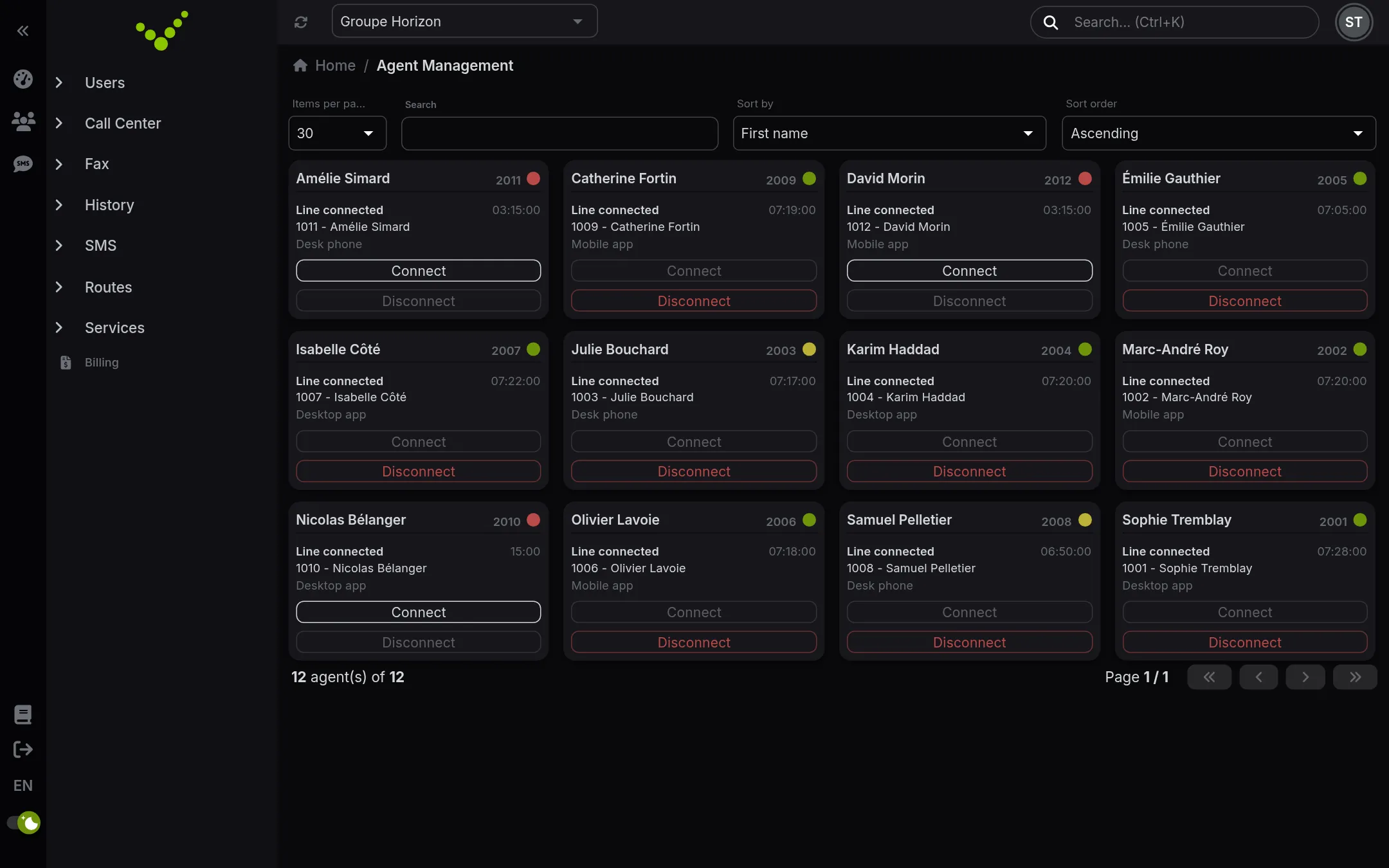Open the Sort by First name dropdown

[889, 133]
